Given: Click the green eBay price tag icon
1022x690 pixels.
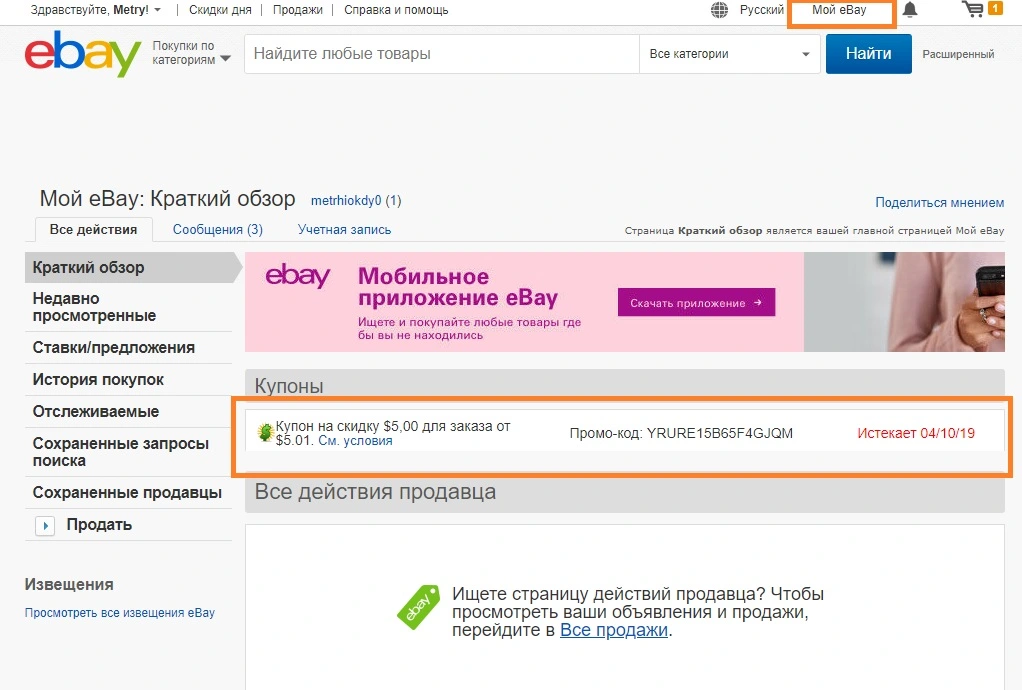Looking at the screenshot, I should 418,607.
